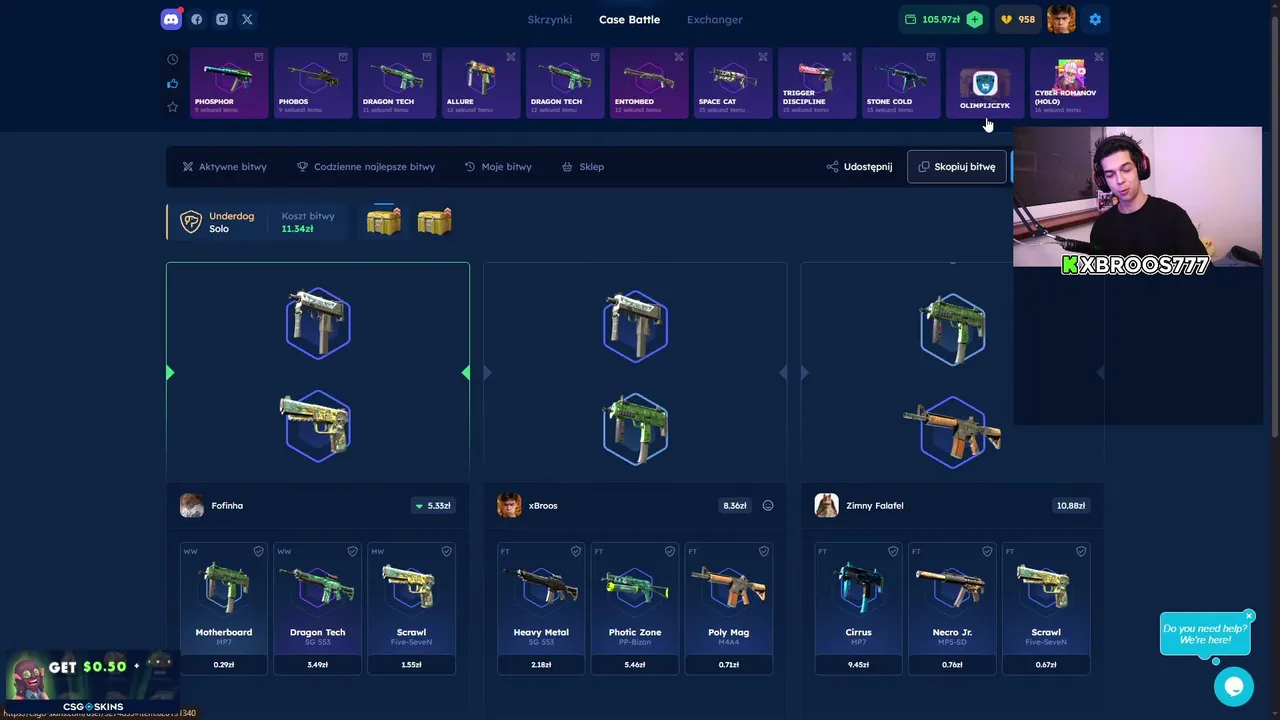Select the Necro Jr. MP5-SD card
The width and height of the screenshot is (1280, 720).
tap(952, 608)
